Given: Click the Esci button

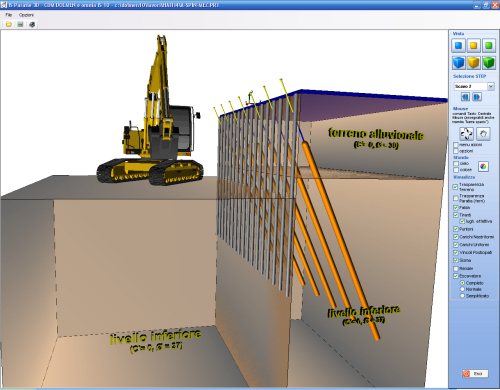Looking at the screenshot, I should click(x=475, y=374).
